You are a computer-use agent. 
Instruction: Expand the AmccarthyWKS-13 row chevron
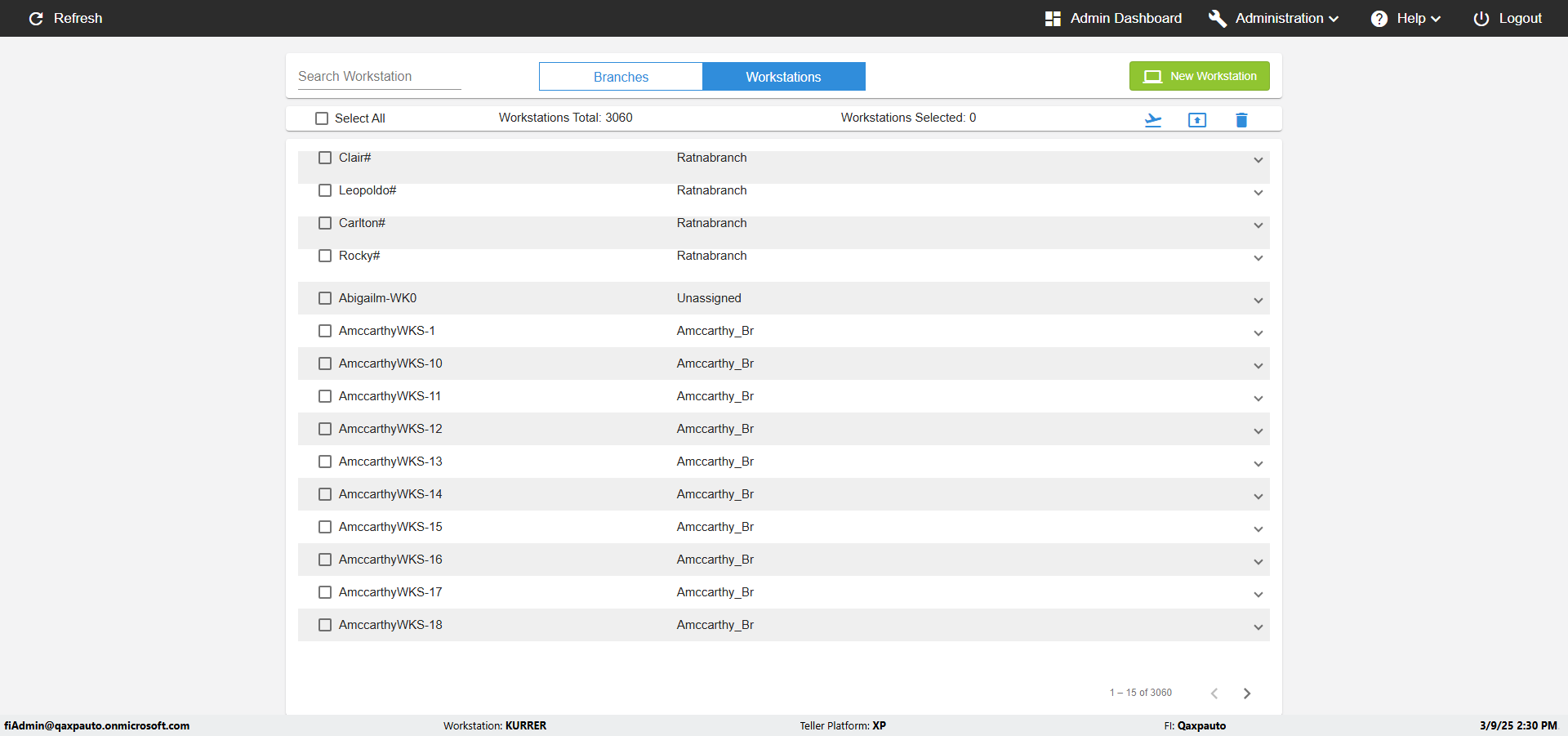pos(1258,464)
